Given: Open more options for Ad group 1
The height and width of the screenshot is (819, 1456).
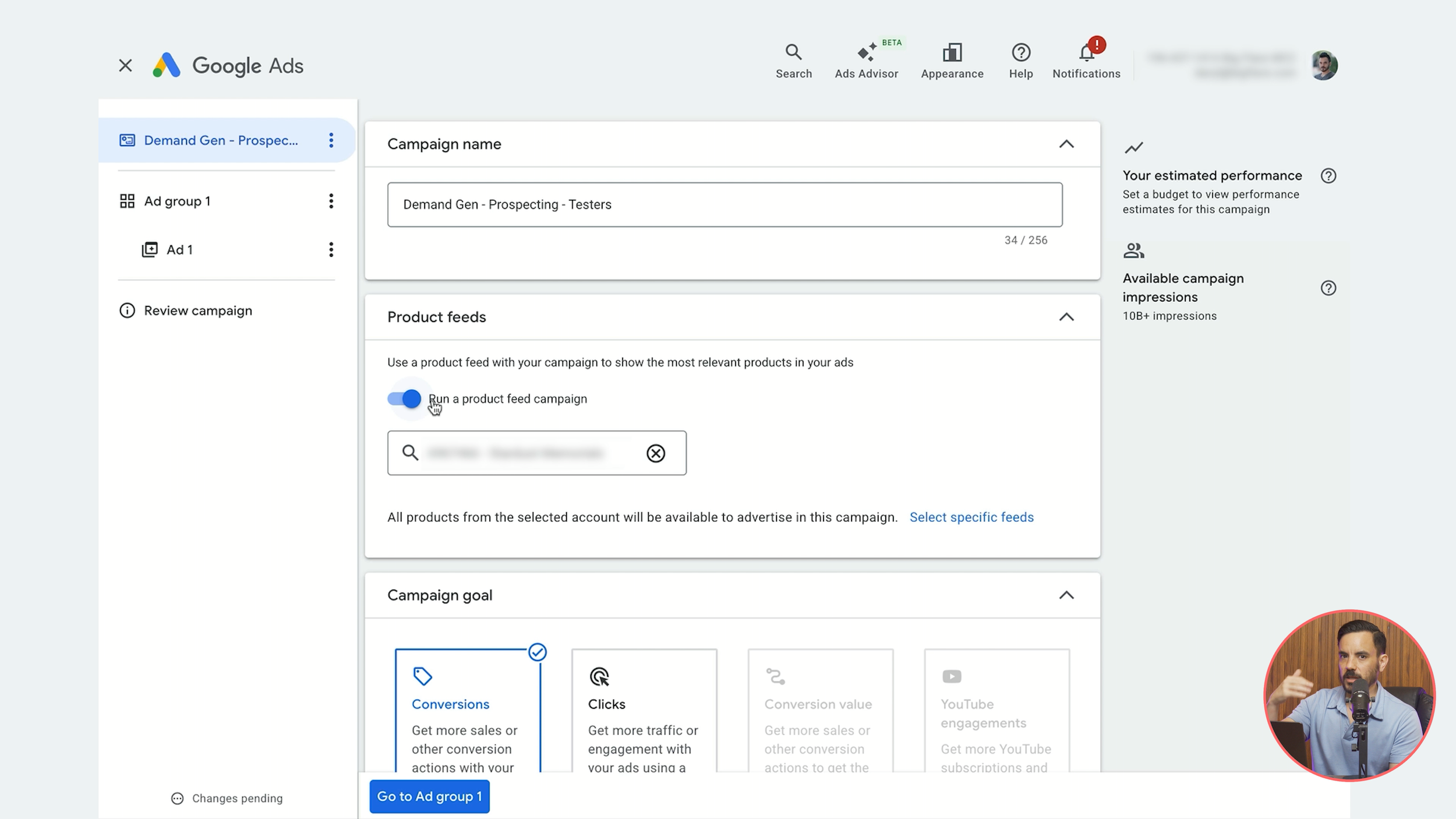Looking at the screenshot, I should coord(331,201).
